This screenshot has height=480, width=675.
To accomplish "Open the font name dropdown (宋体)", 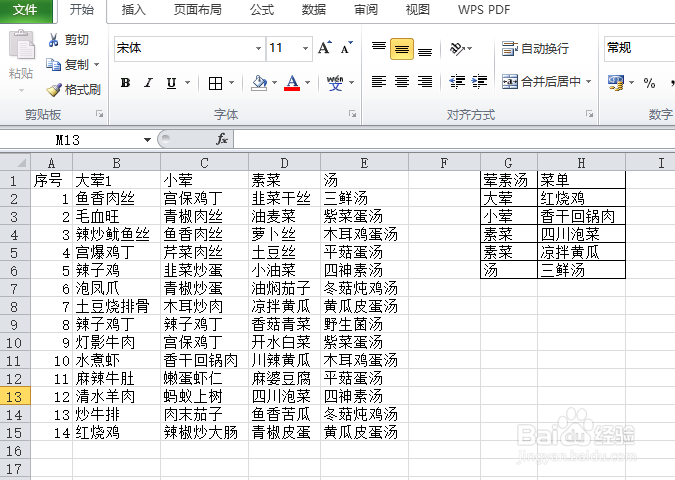I will [258, 48].
